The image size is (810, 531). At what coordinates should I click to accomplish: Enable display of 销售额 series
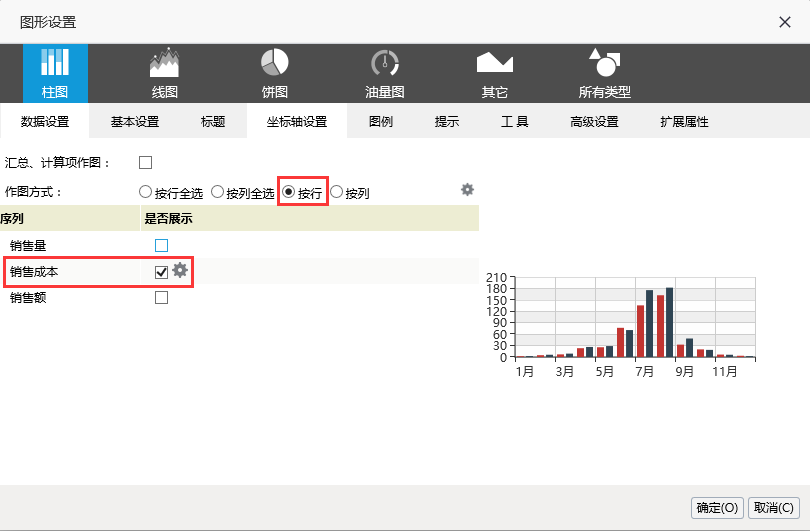(x=162, y=298)
